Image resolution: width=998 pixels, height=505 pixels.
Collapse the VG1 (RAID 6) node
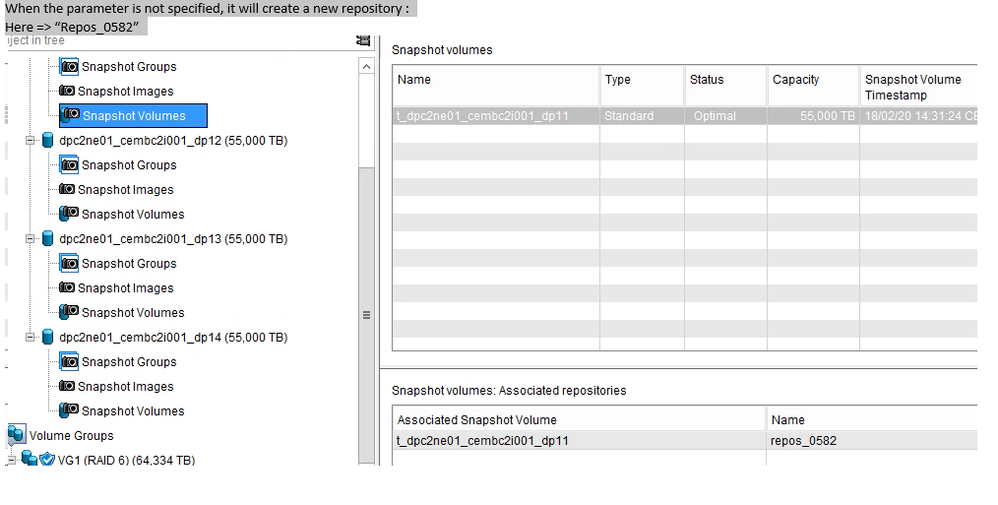pos(11,460)
